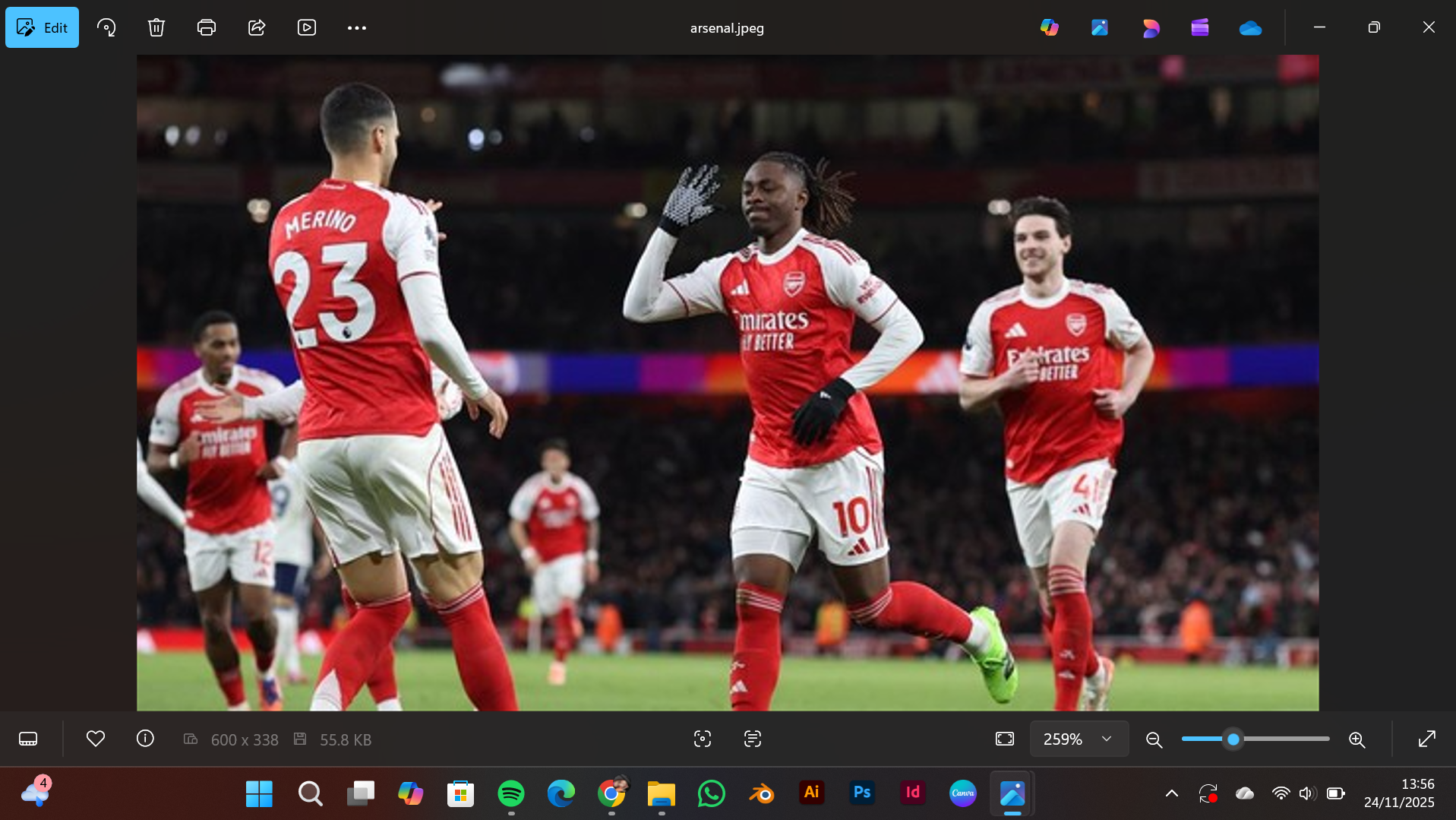
Task: Open File Explorer from taskbar
Action: [x=662, y=793]
